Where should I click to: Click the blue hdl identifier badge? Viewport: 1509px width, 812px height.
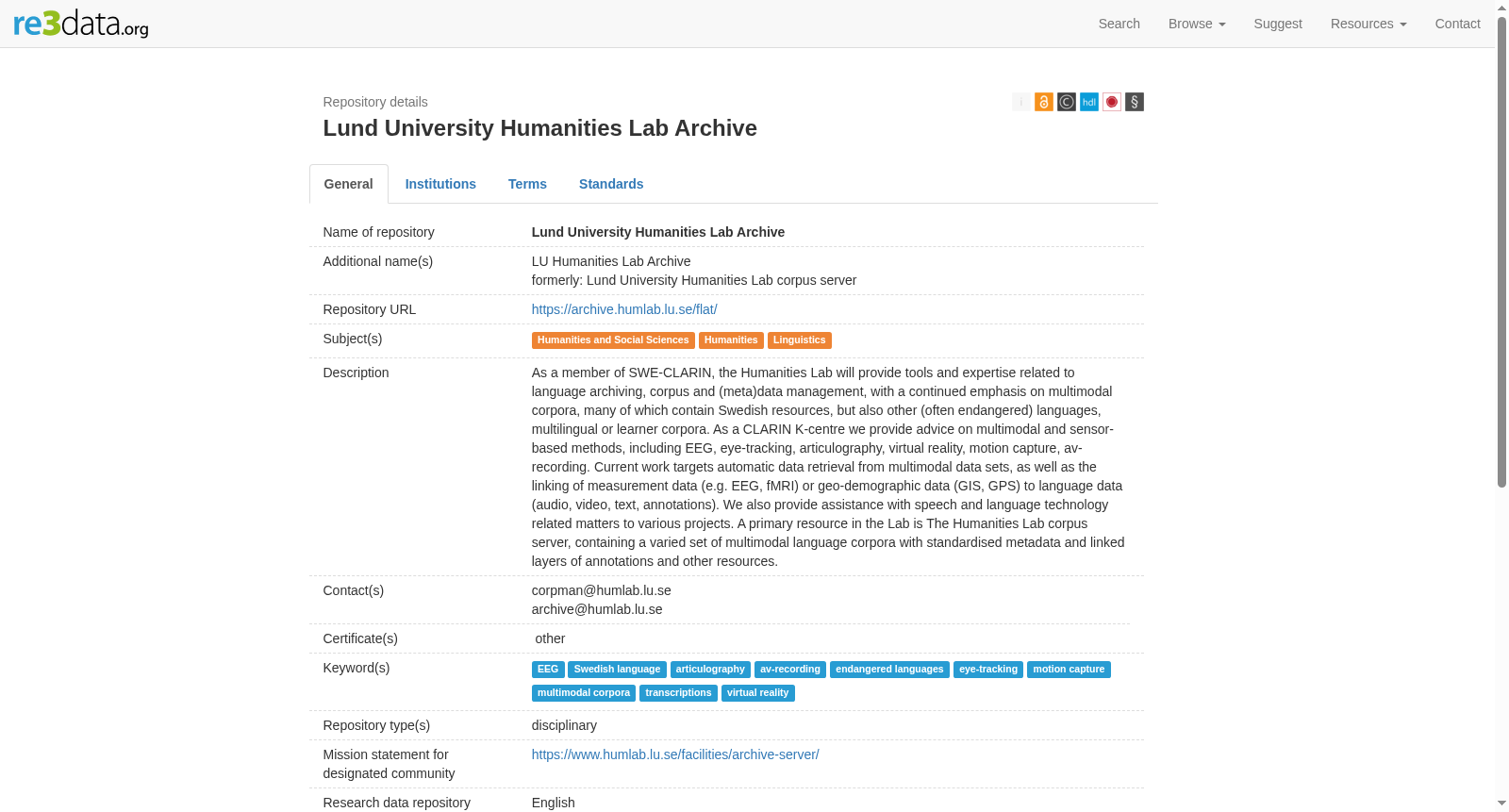click(1088, 102)
